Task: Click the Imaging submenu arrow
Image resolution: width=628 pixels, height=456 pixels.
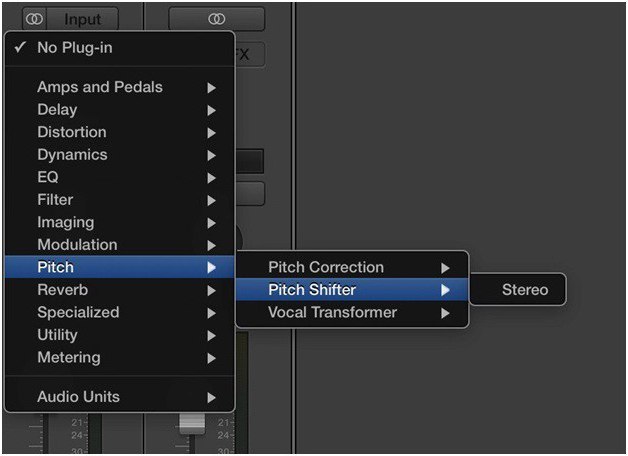Action: coord(211,223)
